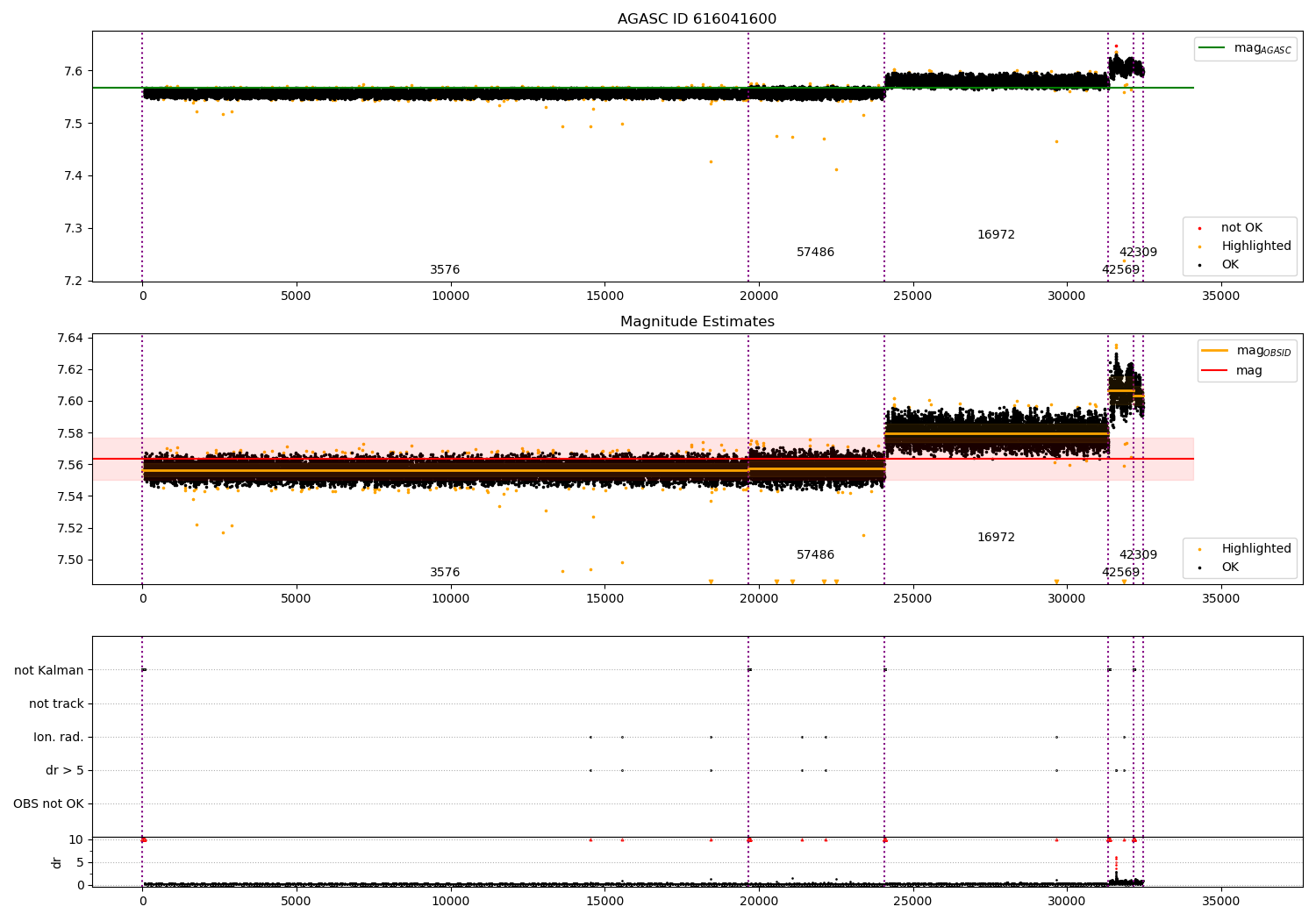
Task: Select 'OK' marker in middle plot legend
Action: (x=1199, y=568)
